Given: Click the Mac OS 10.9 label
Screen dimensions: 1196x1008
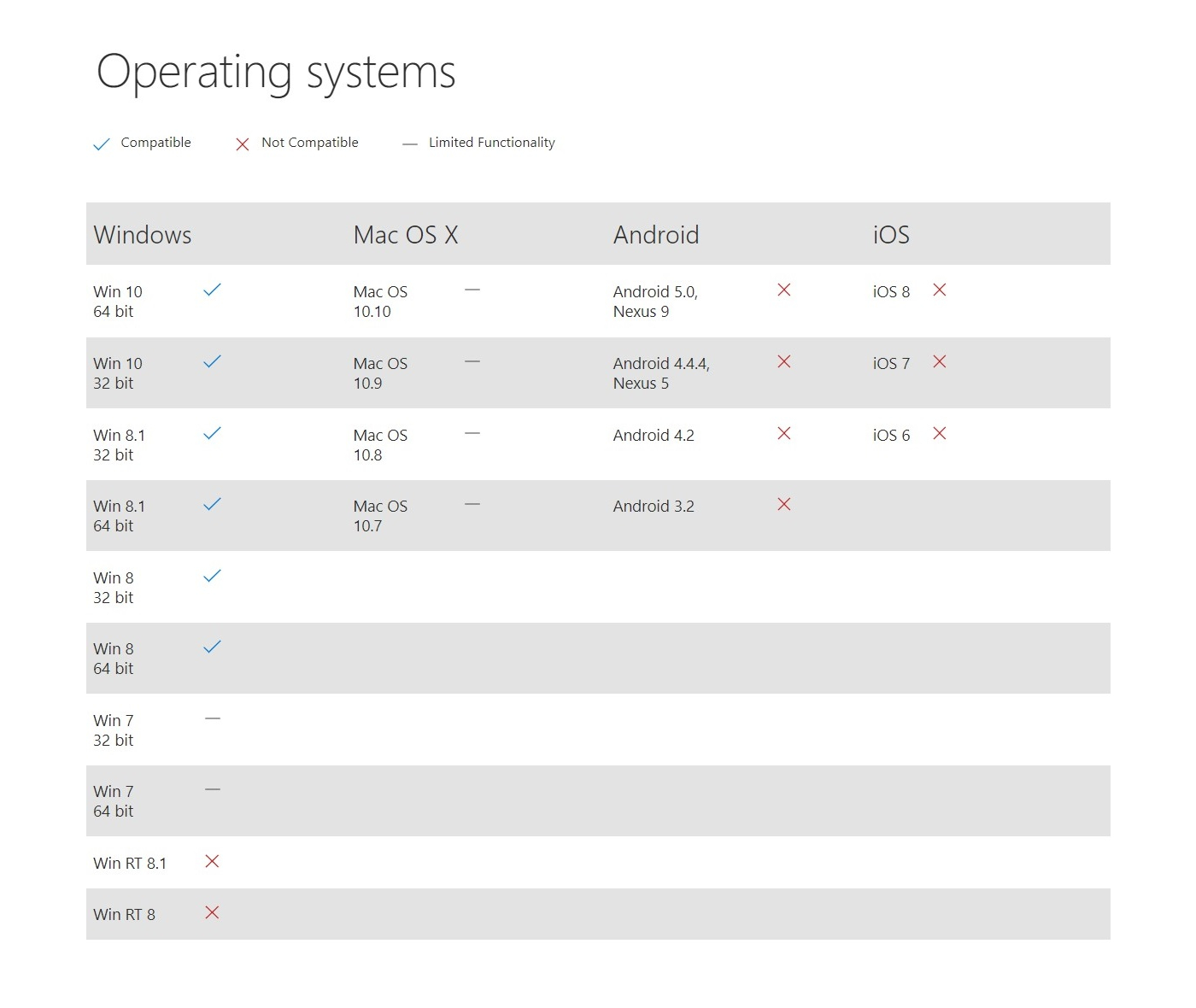Looking at the screenshot, I should pos(380,373).
